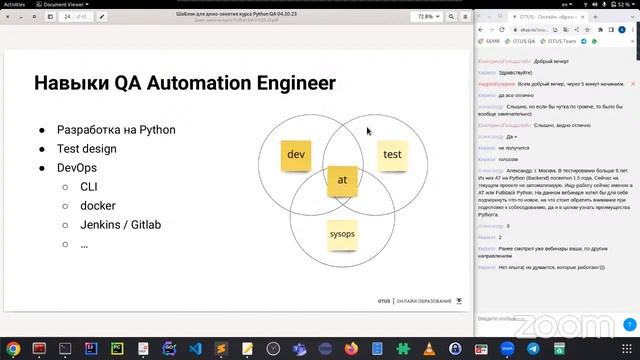Viewport: 640px width, 360px height.
Task: Open the Activities overview
Action: click(14, 4)
